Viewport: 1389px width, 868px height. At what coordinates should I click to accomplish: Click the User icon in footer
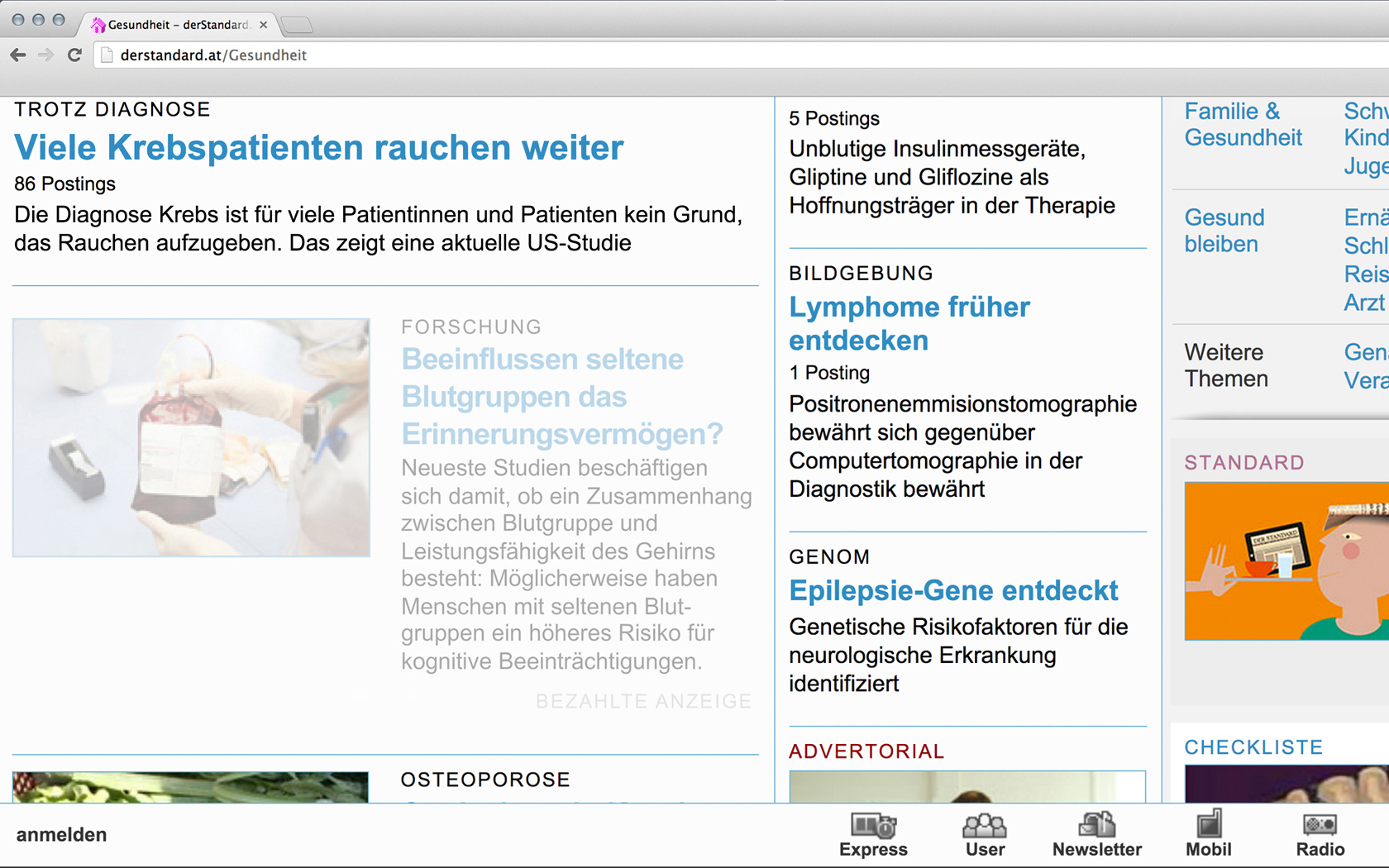(x=985, y=833)
